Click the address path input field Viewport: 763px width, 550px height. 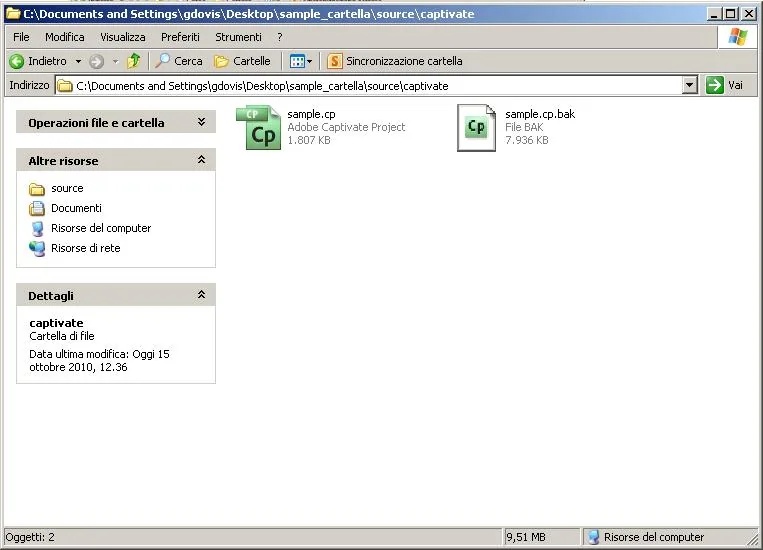tap(368, 86)
